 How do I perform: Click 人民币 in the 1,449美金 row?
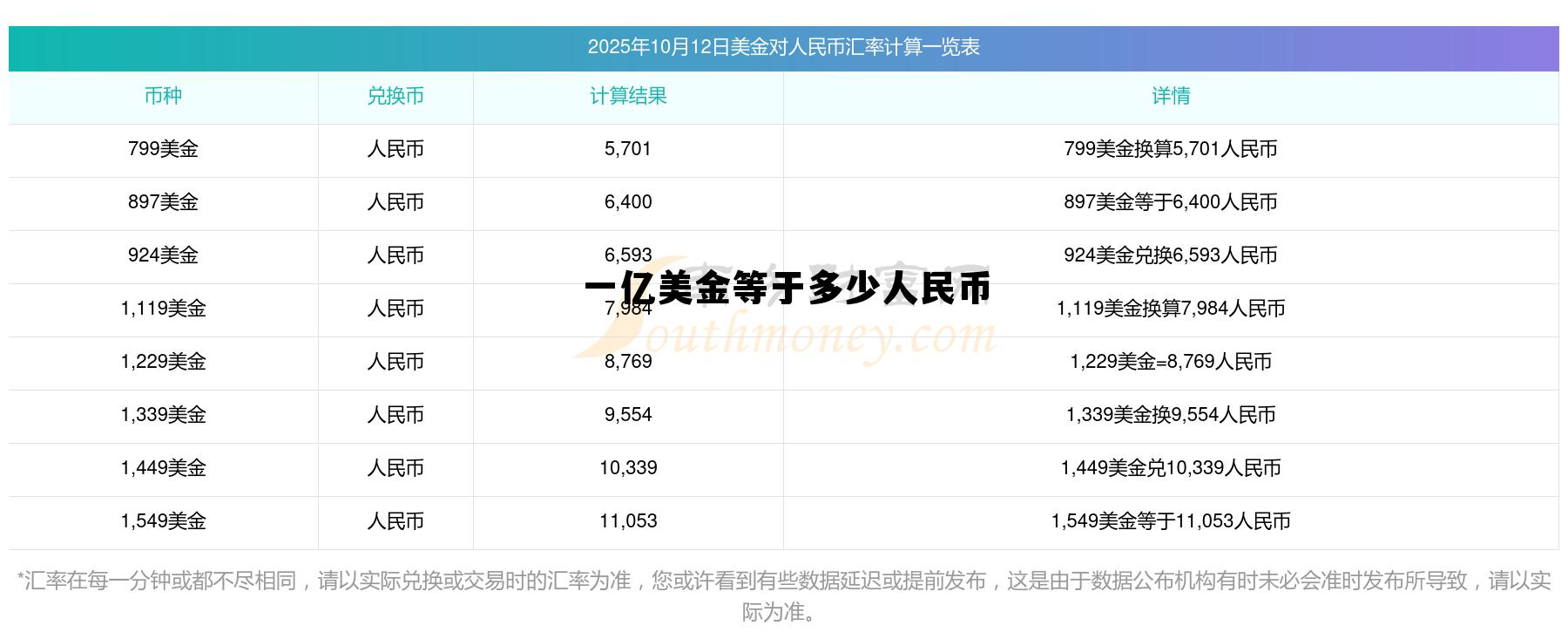point(395,468)
